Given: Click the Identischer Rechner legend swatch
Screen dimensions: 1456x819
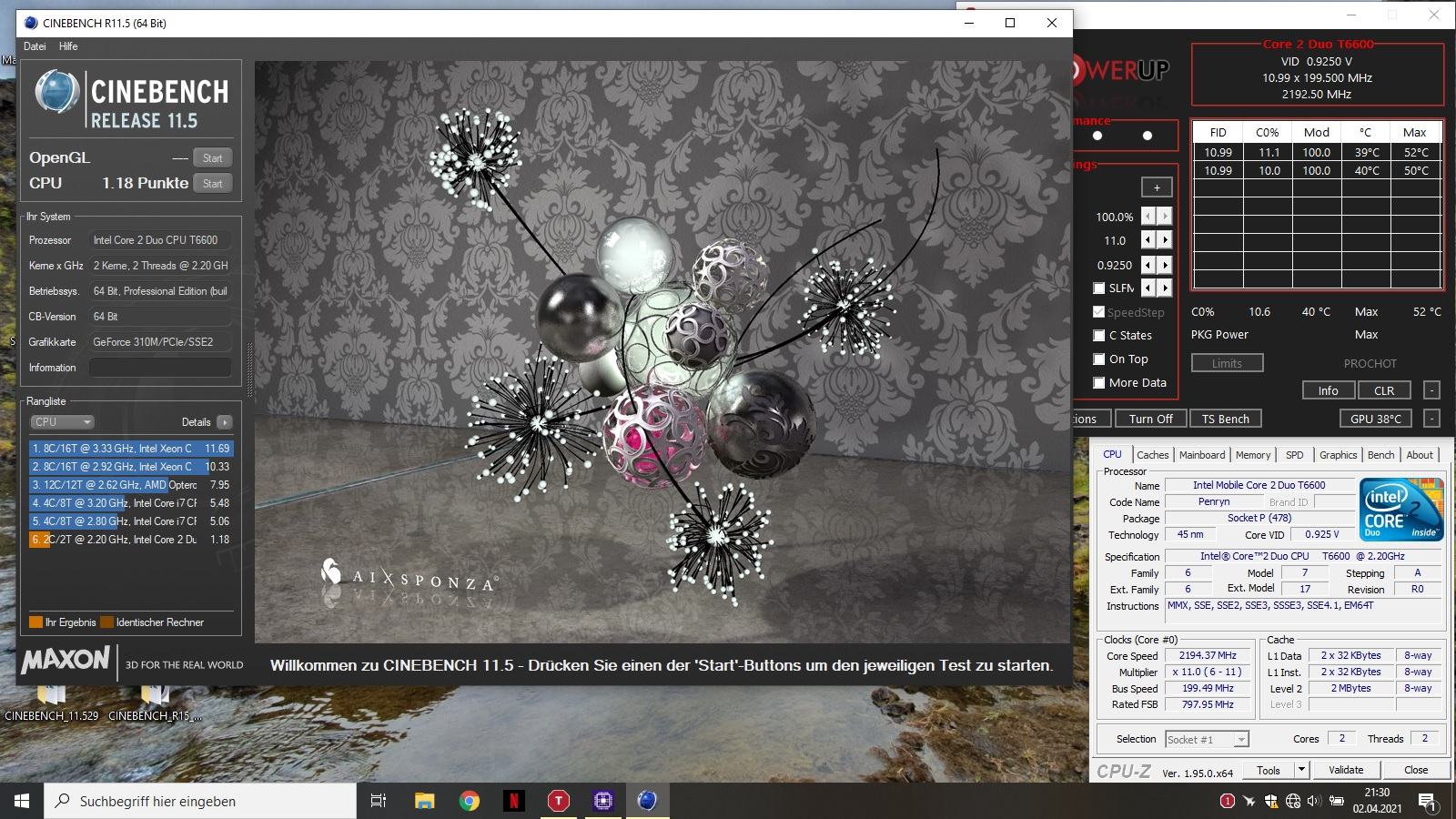Looking at the screenshot, I should (106, 622).
